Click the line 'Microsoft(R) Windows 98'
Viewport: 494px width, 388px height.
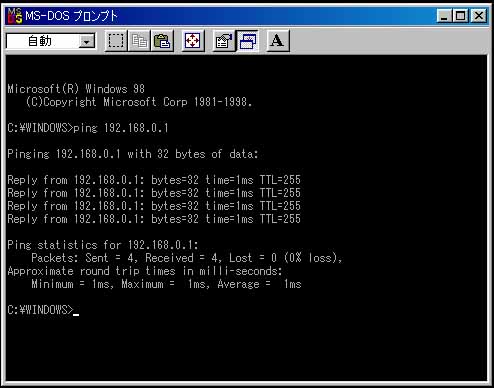click(76, 89)
